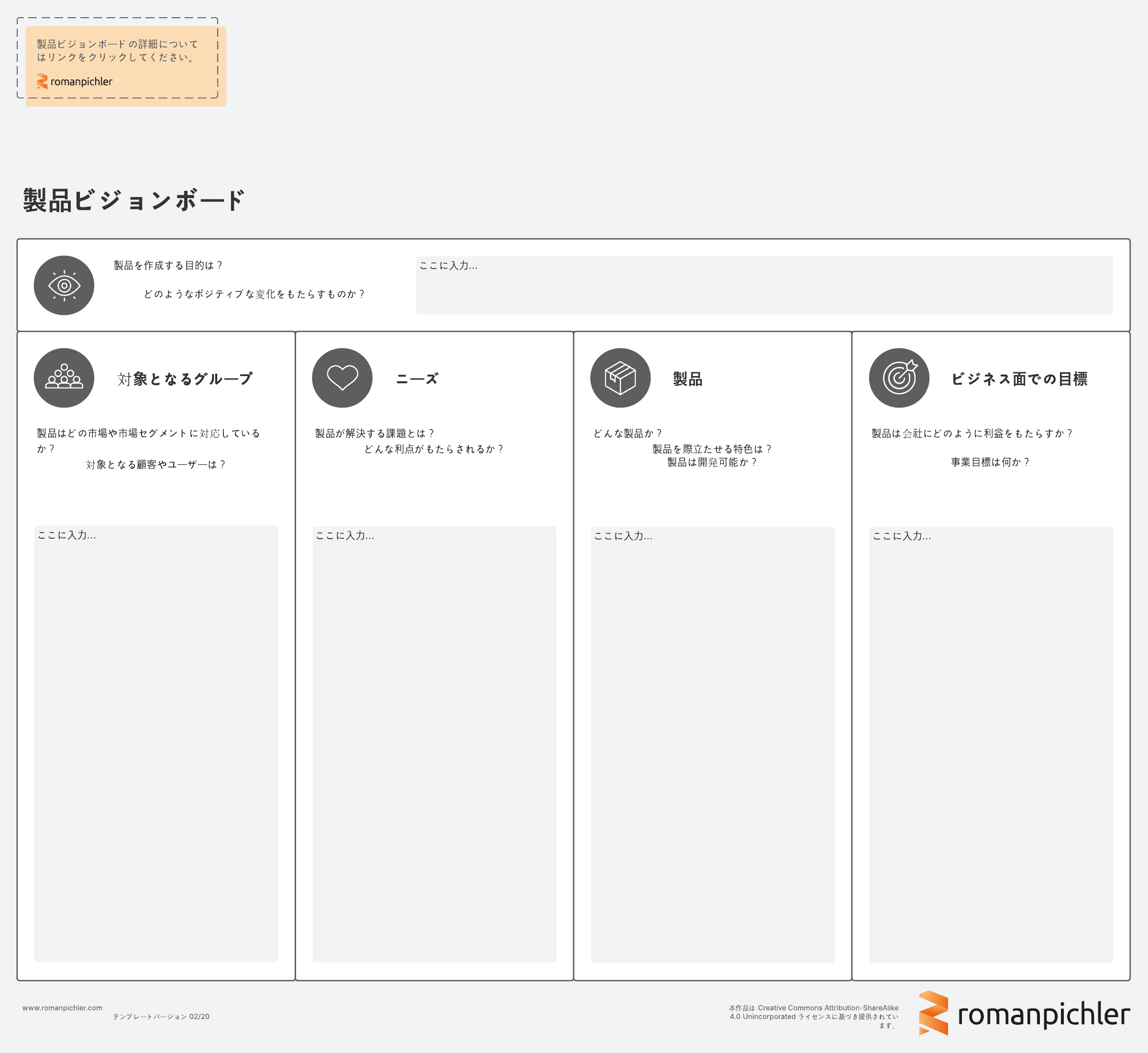Click the heart needs icon

point(342,378)
